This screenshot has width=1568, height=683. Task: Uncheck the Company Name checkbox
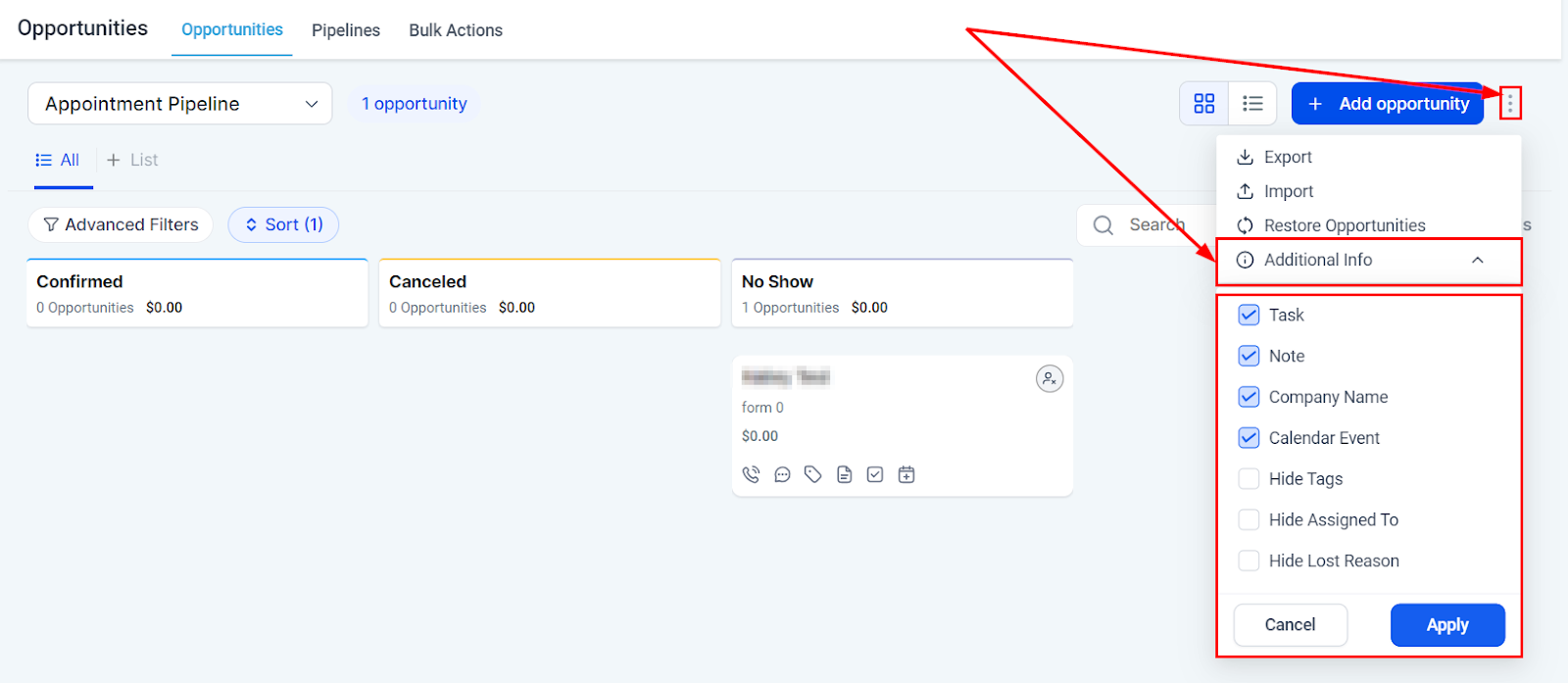[x=1249, y=397]
